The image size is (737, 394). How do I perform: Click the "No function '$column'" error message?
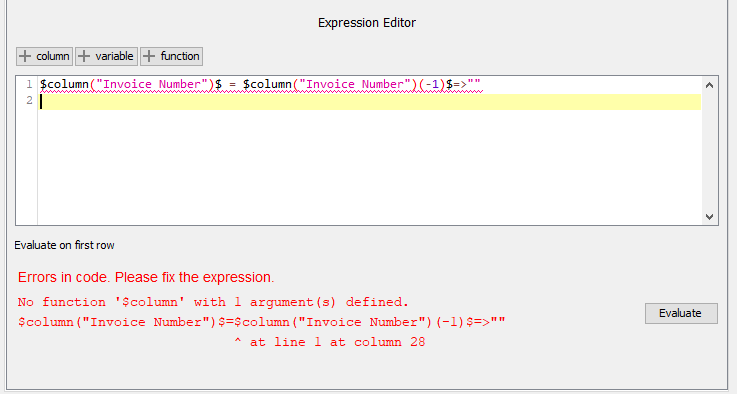(x=213, y=302)
